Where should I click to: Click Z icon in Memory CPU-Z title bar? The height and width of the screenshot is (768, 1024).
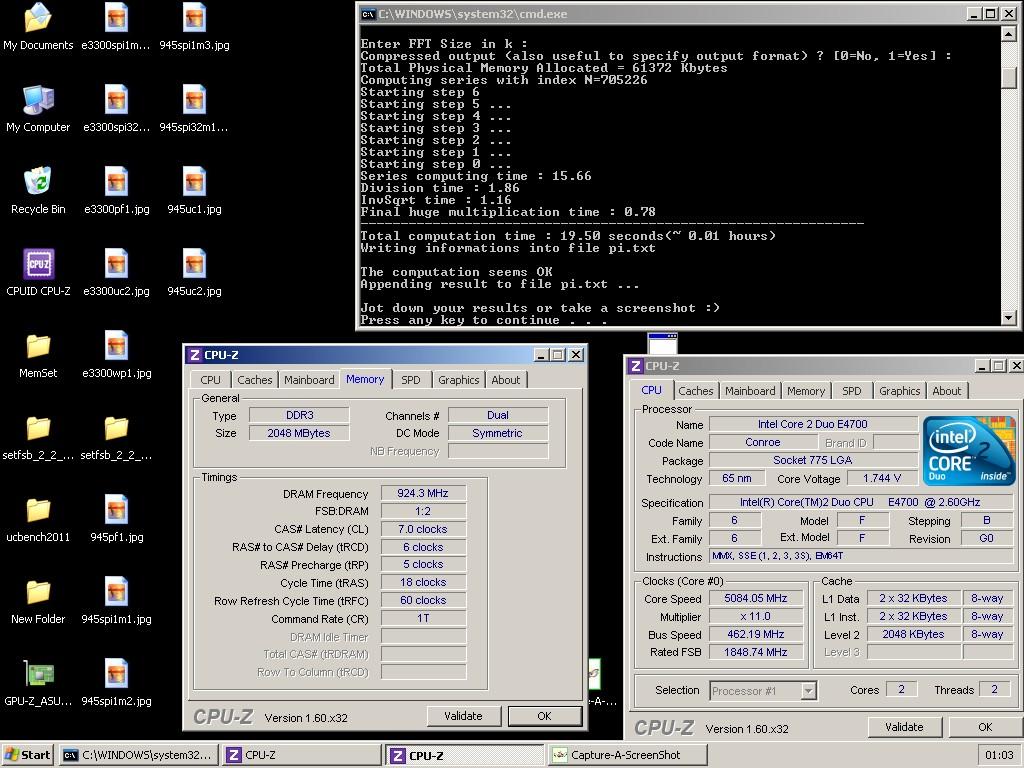tap(194, 355)
